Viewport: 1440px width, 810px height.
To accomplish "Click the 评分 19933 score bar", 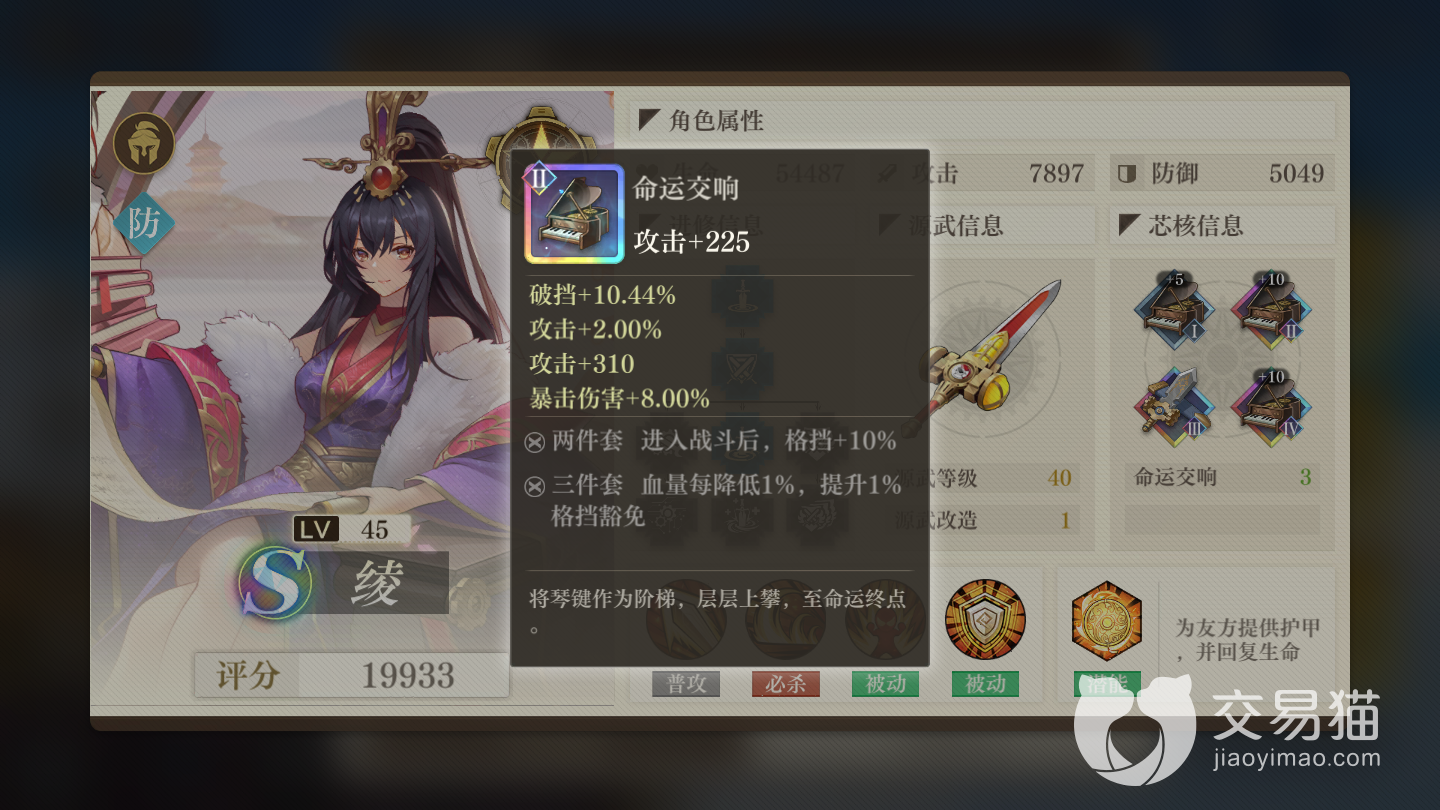I will [x=351, y=676].
